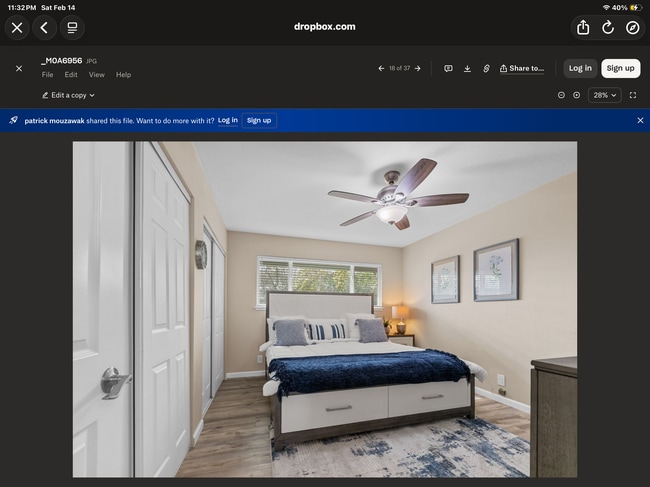Copy the file link icon
The height and width of the screenshot is (487, 650).
pos(486,68)
